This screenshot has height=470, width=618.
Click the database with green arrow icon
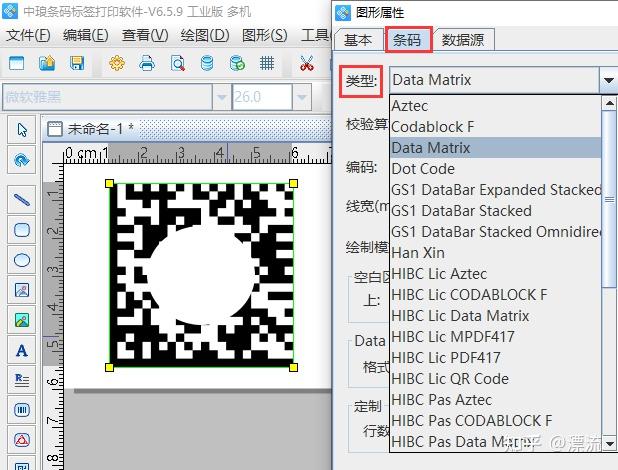[x=237, y=63]
